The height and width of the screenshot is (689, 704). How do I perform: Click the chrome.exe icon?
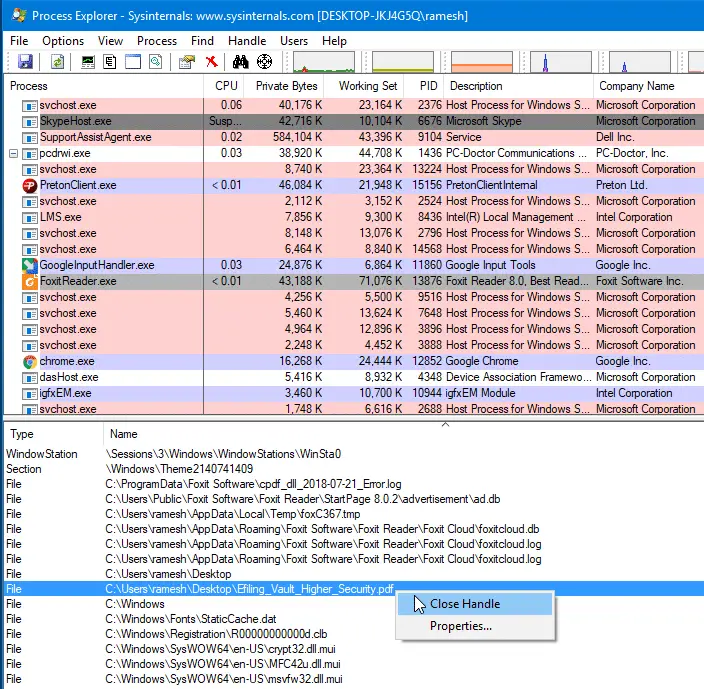[x=30, y=361]
